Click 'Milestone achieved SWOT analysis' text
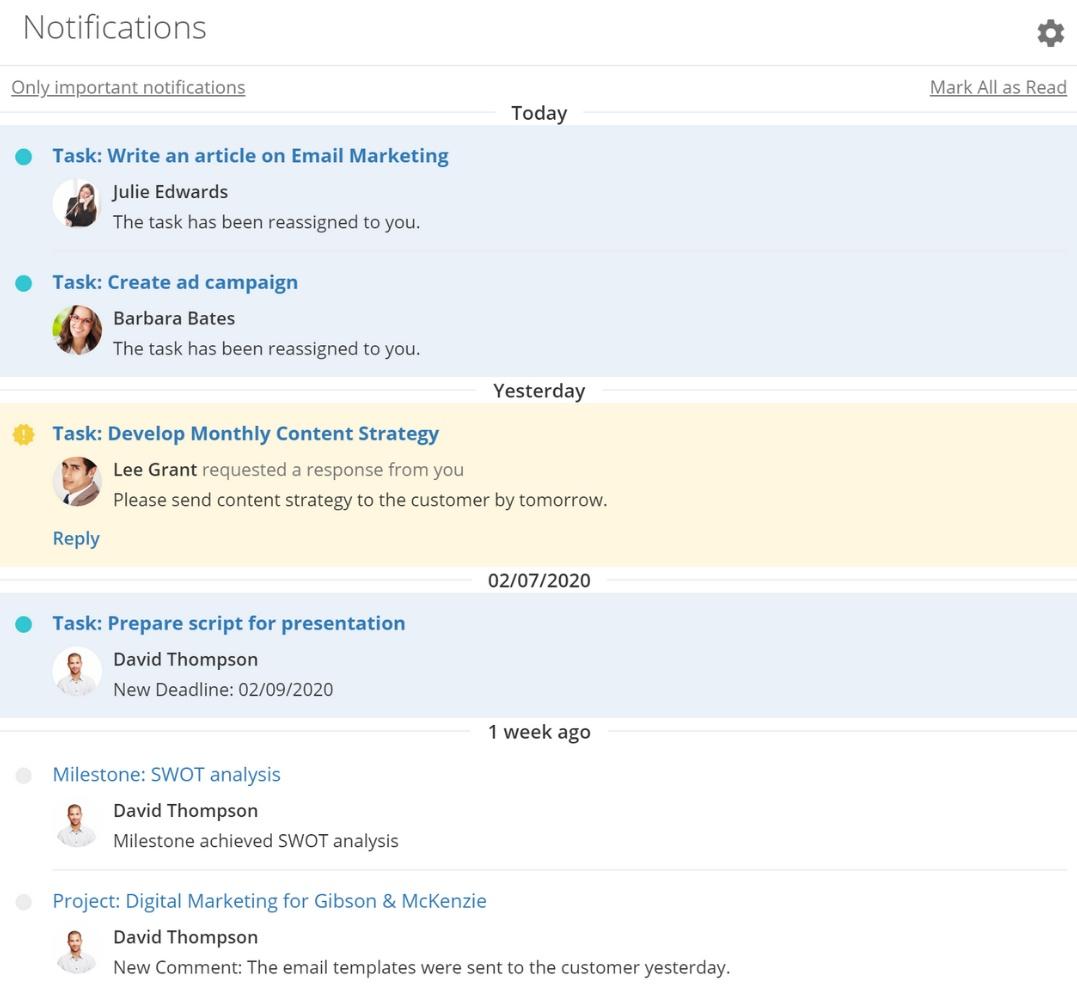Image resolution: width=1077 pixels, height=1000 pixels. click(x=256, y=841)
